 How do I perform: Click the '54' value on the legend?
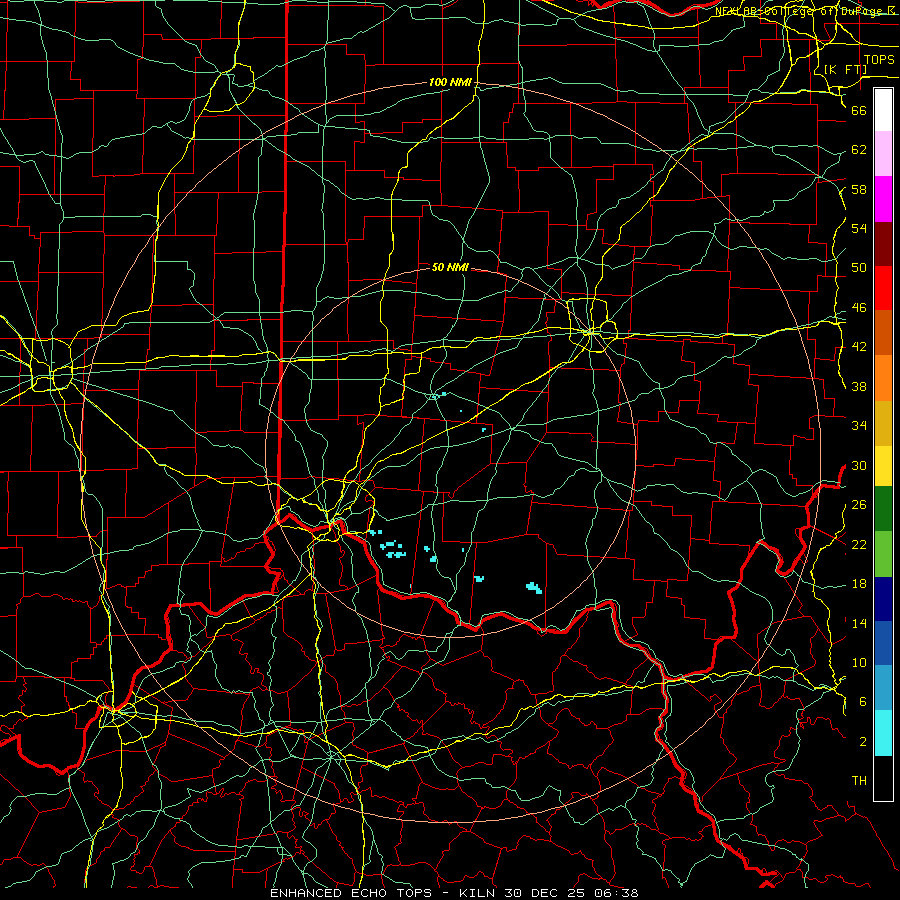coord(859,228)
